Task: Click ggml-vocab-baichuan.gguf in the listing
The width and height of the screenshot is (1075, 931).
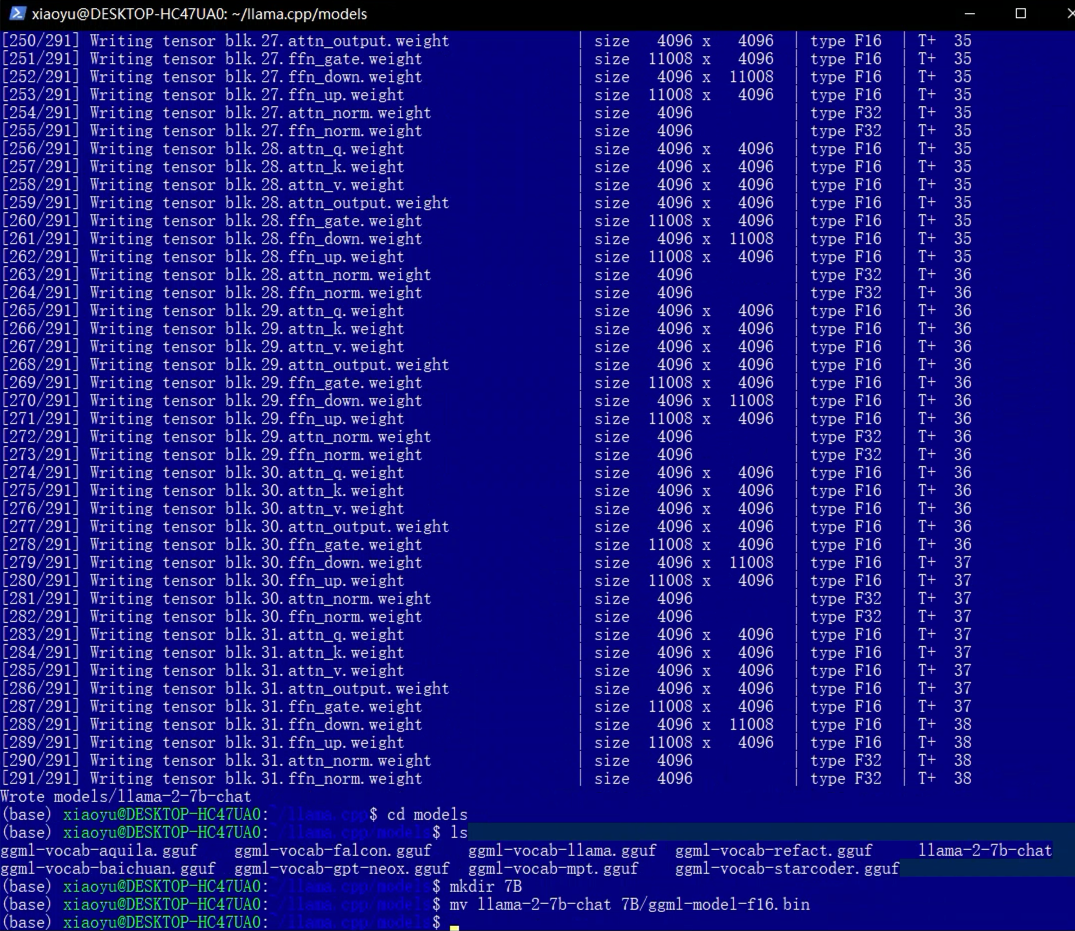Action: tap(108, 869)
